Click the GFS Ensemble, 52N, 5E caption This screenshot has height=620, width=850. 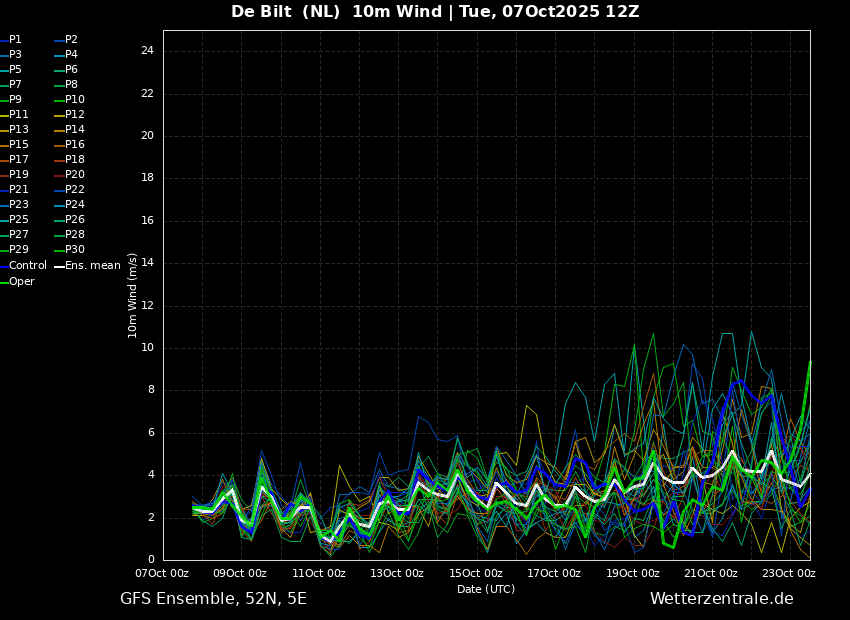pyautogui.click(x=214, y=599)
